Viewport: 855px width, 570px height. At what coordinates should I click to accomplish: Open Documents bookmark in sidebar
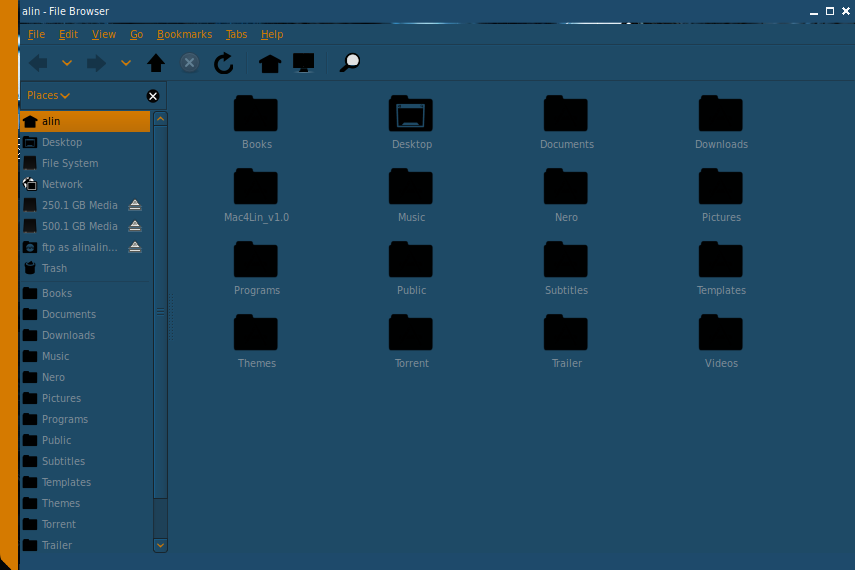pos(85,314)
